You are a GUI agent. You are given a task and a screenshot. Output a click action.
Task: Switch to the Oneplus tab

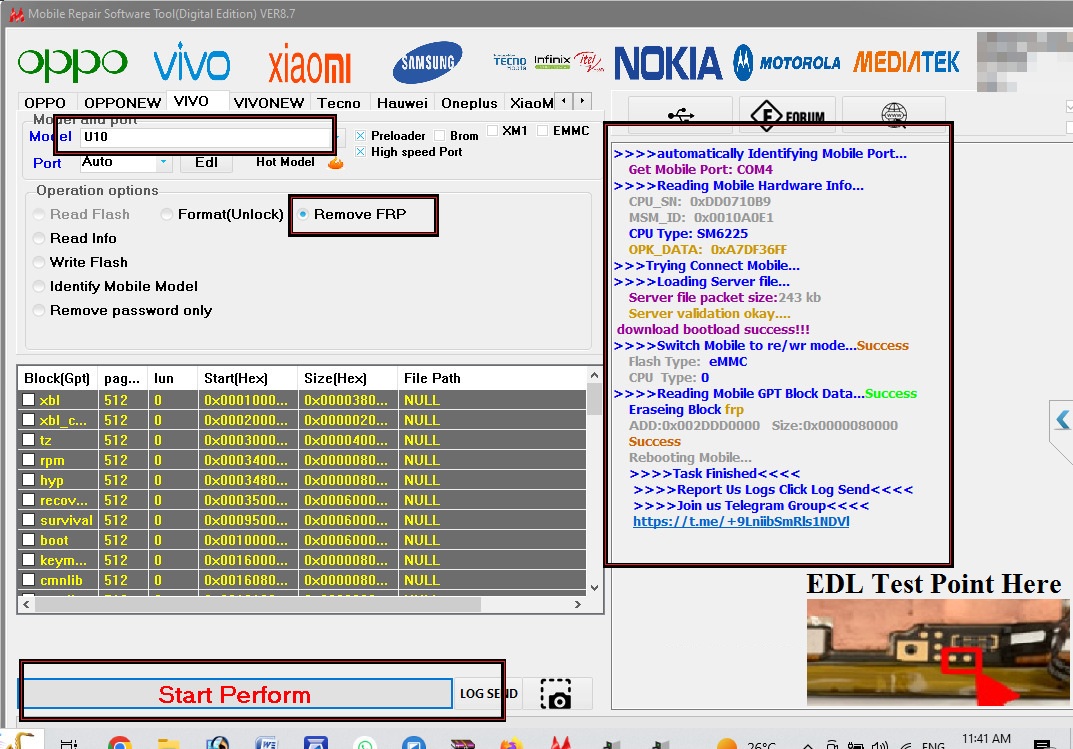469,103
